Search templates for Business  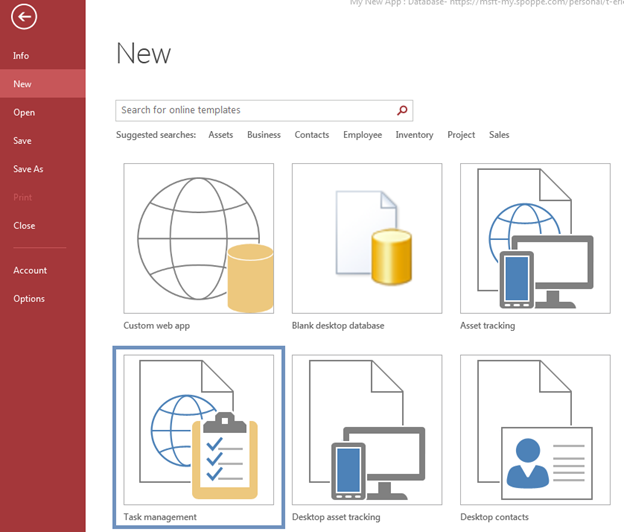click(264, 135)
